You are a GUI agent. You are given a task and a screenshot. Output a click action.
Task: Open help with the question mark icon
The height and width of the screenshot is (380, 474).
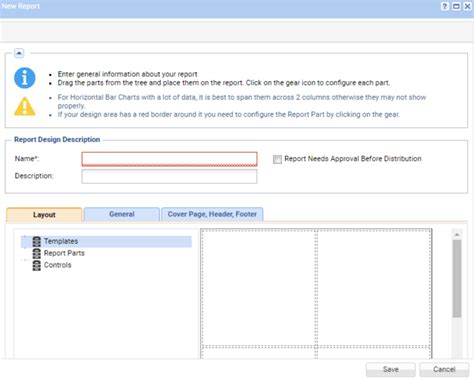[445, 6]
